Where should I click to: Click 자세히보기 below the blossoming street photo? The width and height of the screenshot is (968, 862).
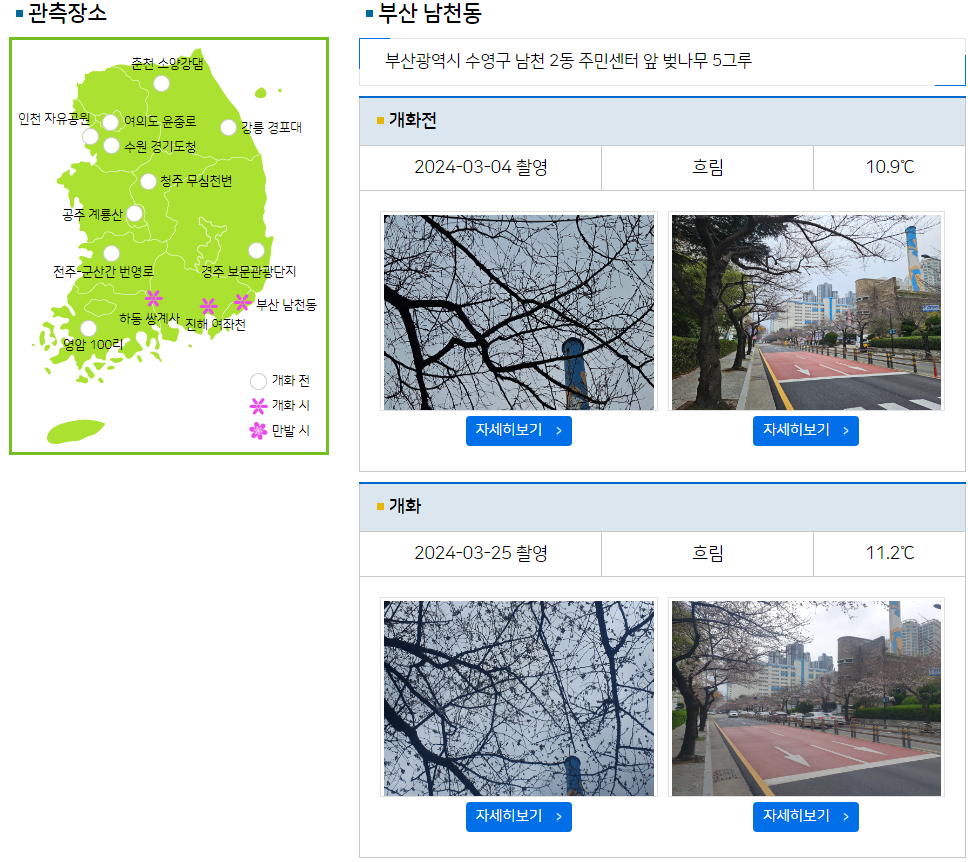click(805, 816)
